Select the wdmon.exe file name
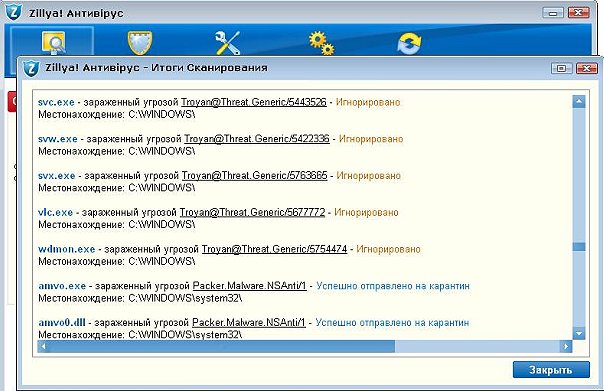Viewport: 604px width, 391px height. click(67, 249)
